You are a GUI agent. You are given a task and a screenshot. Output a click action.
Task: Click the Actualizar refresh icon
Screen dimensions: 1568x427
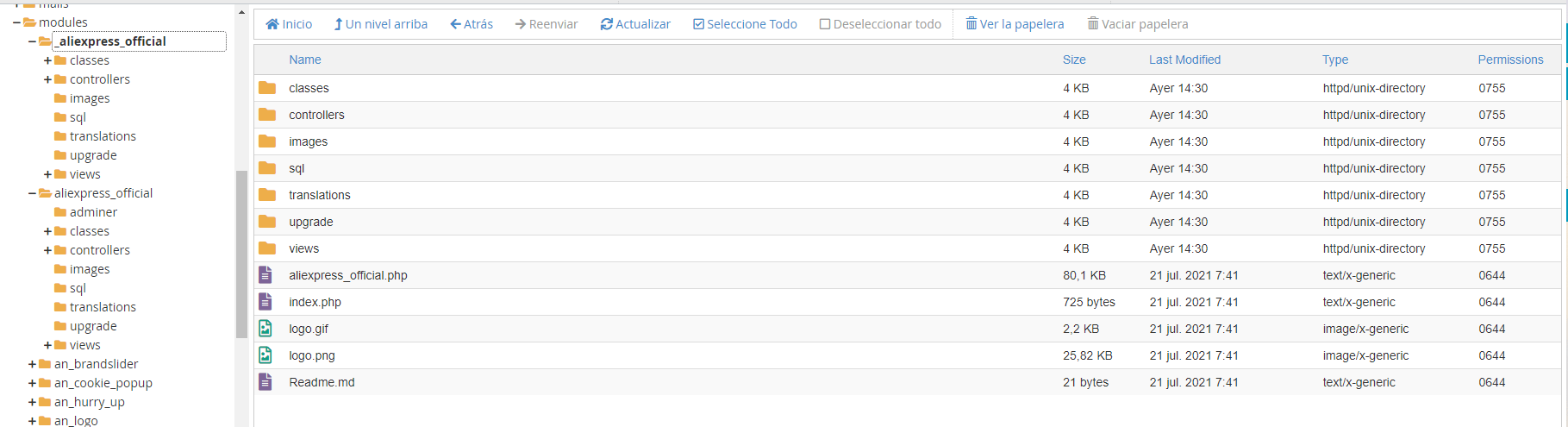(607, 24)
